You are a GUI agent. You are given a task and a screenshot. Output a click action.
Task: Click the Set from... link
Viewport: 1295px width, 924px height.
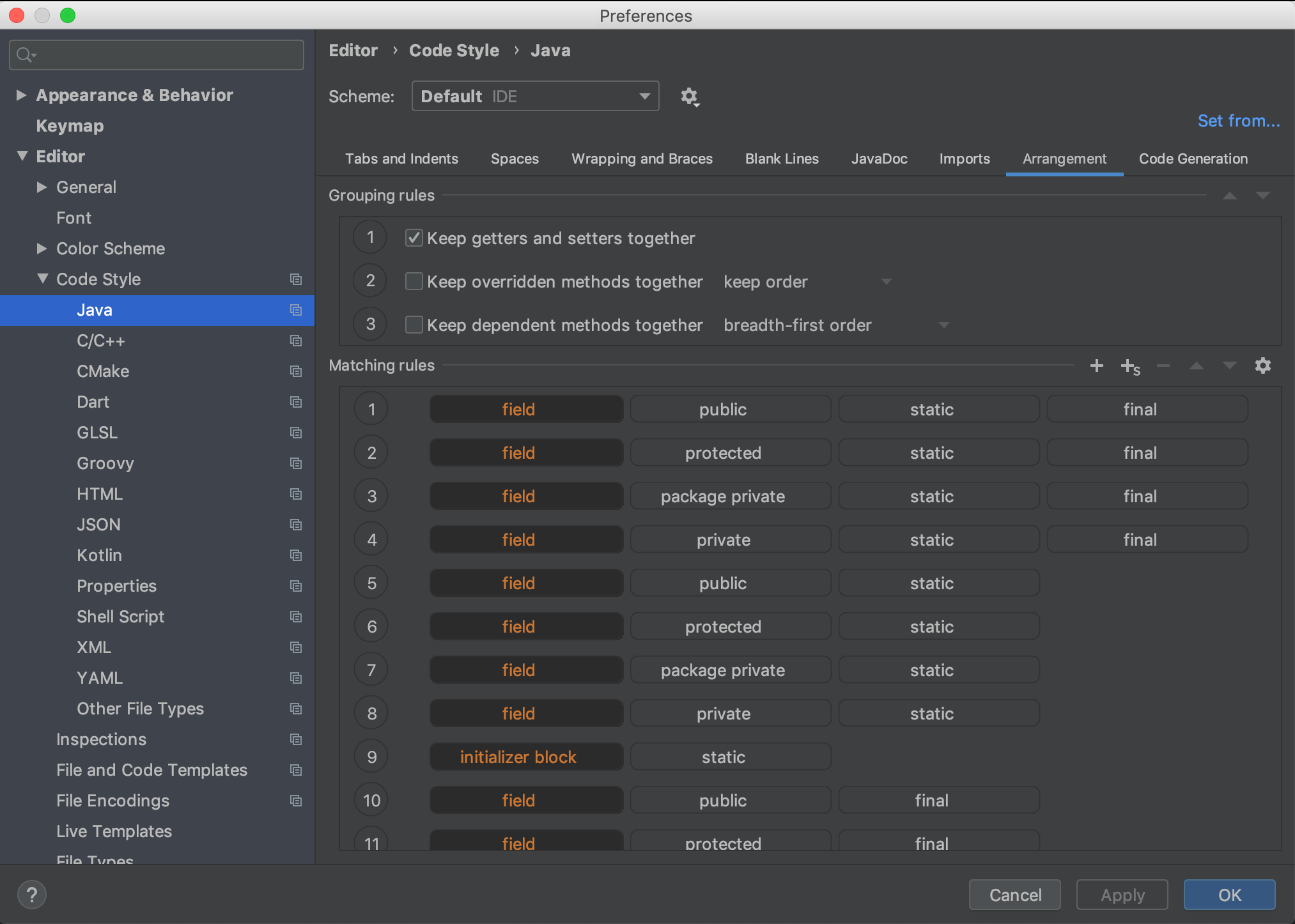tap(1239, 120)
